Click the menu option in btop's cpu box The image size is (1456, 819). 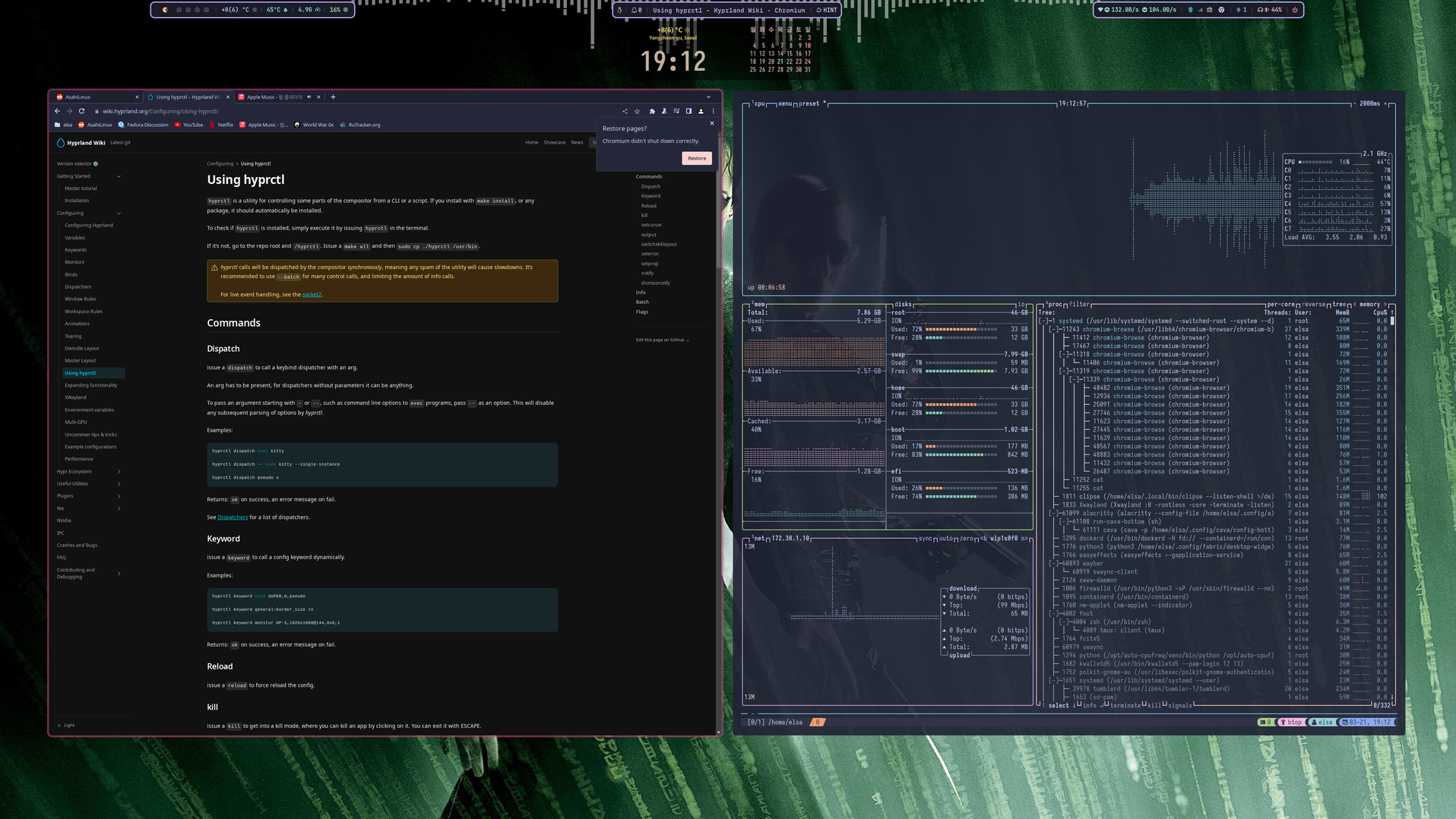785,103
